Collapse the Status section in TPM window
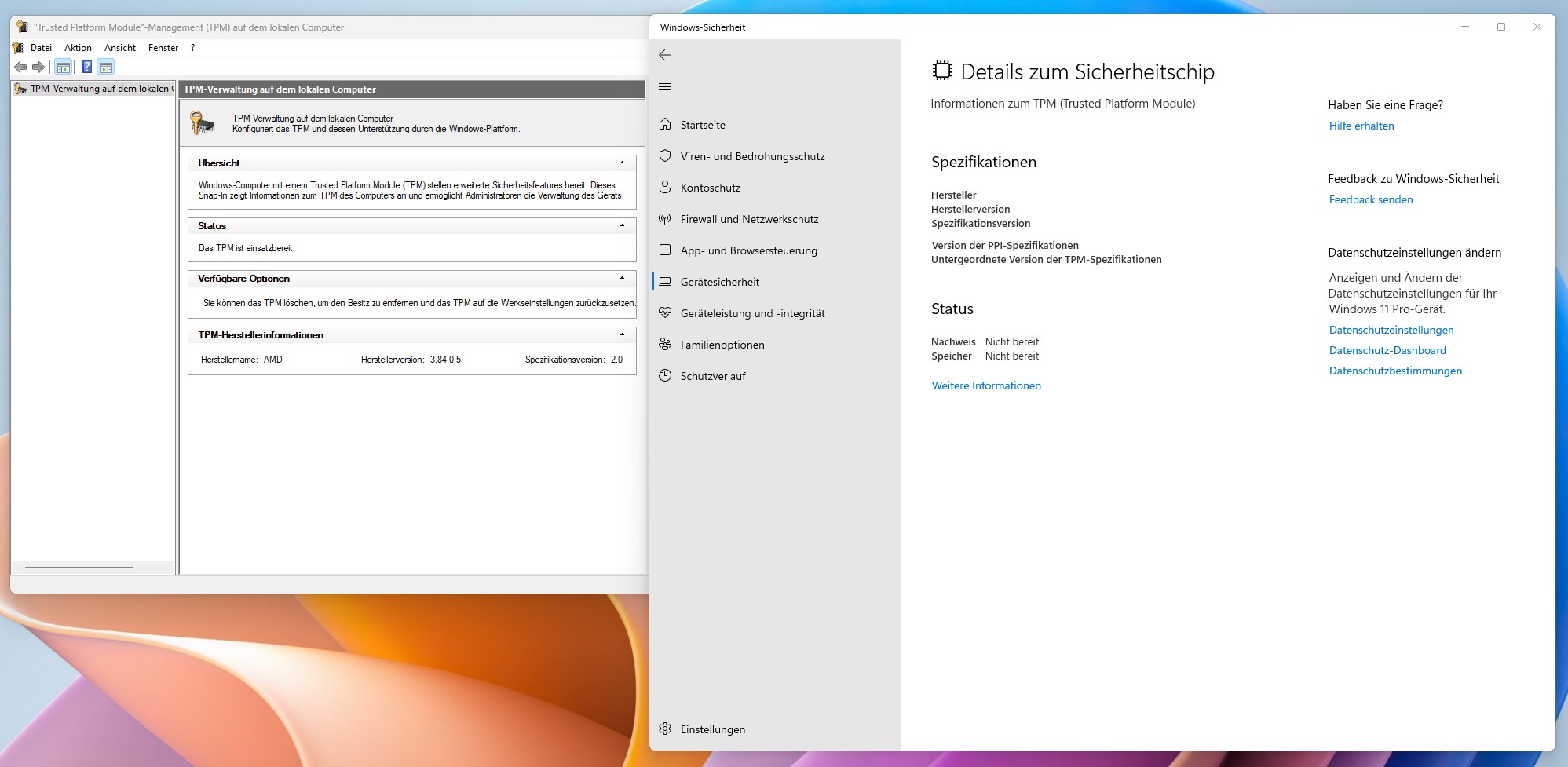Screen dimensions: 1568x767 point(622,225)
